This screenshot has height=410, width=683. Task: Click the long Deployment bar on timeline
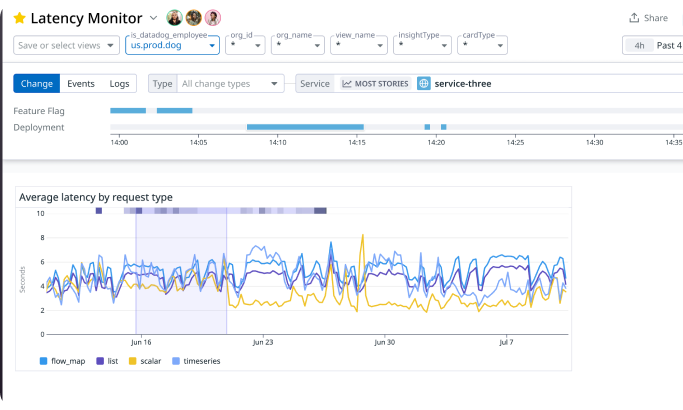pyautogui.click(x=305, y=127)
